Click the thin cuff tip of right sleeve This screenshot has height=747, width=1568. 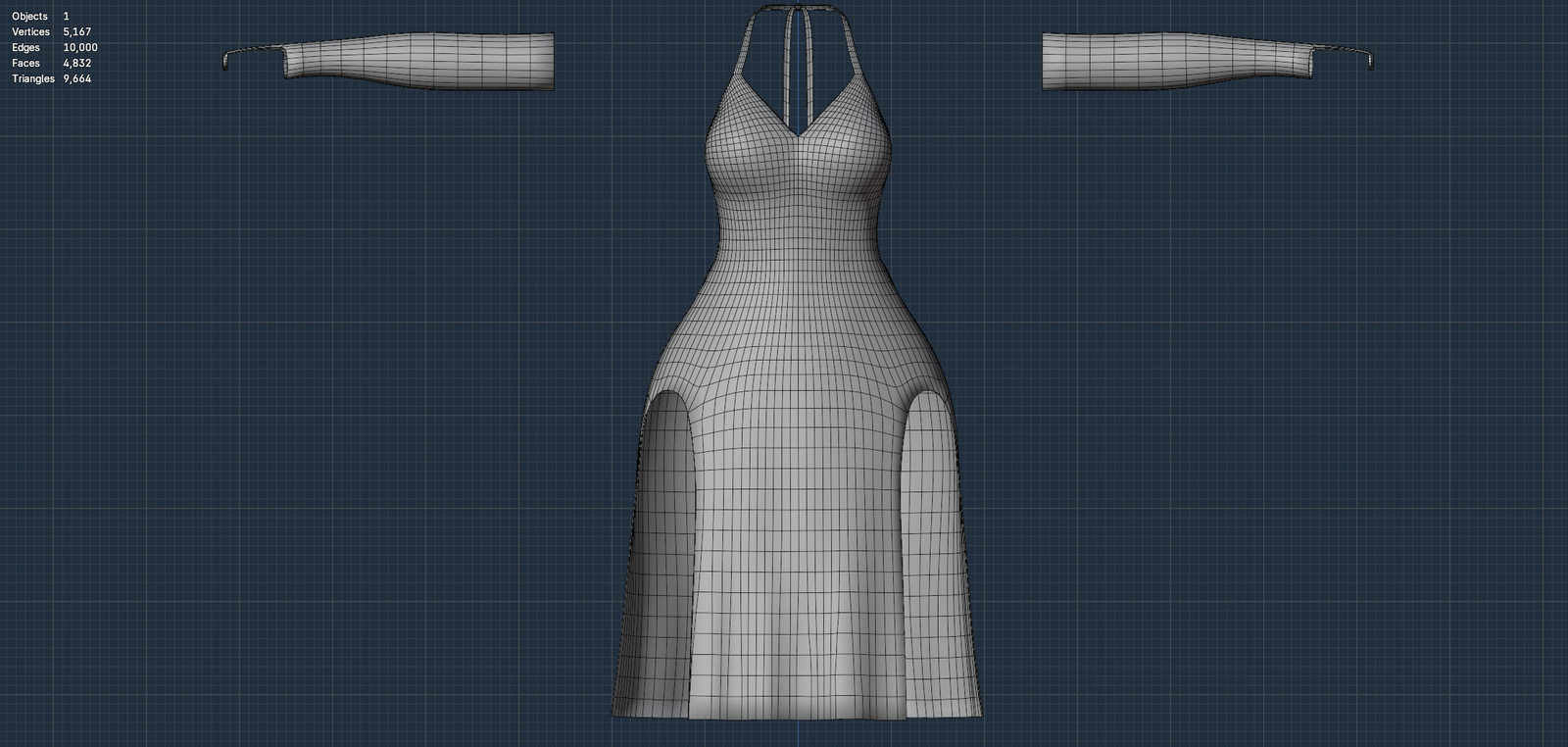(1369, 59)
